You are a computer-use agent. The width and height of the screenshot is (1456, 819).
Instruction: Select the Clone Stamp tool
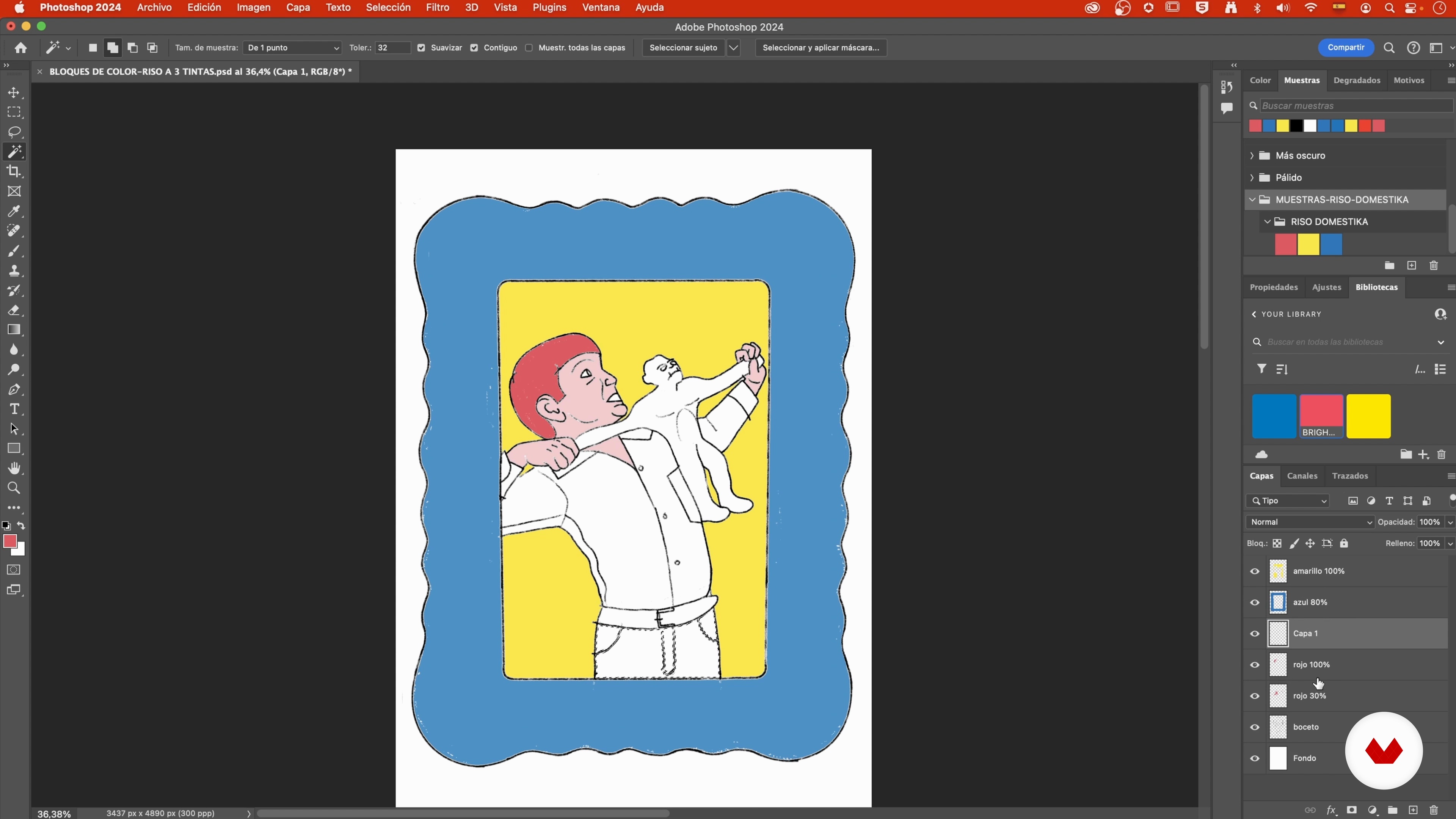click(x=14, y=271)
